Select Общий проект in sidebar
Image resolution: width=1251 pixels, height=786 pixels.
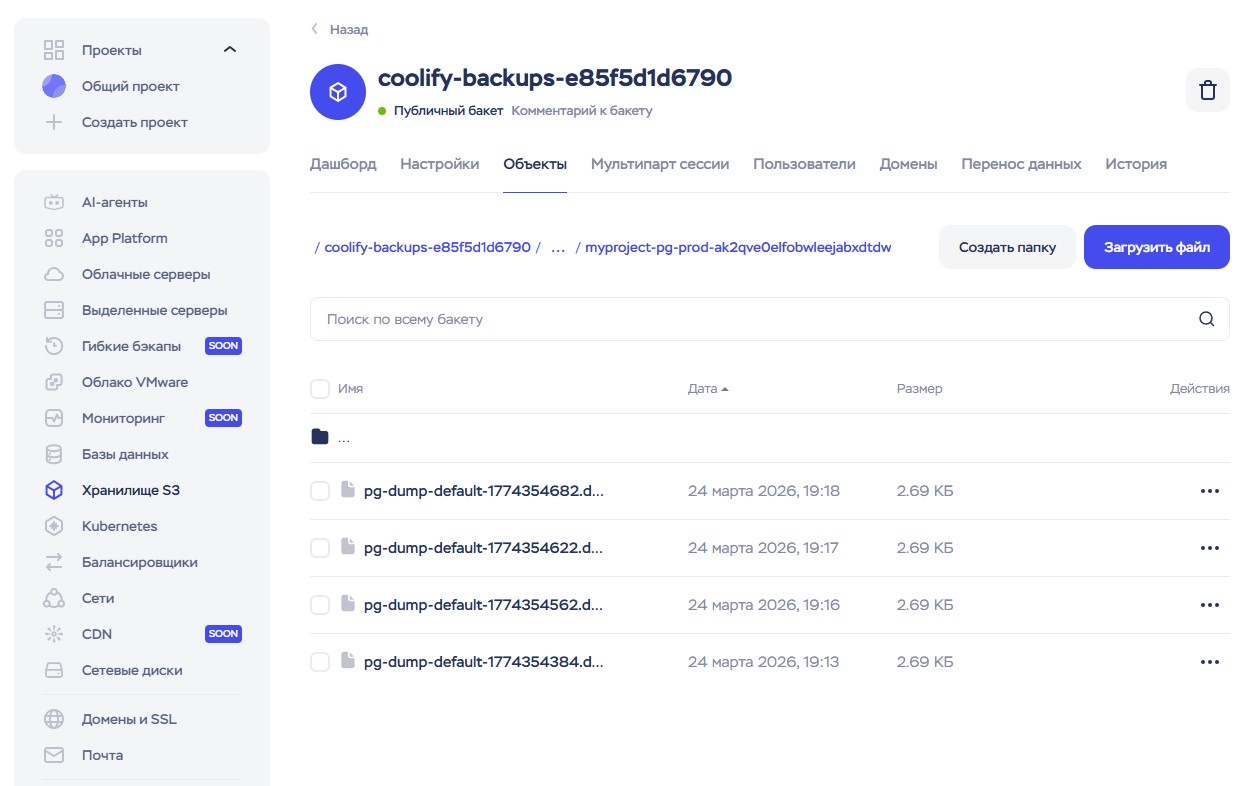tap(130, 86)
